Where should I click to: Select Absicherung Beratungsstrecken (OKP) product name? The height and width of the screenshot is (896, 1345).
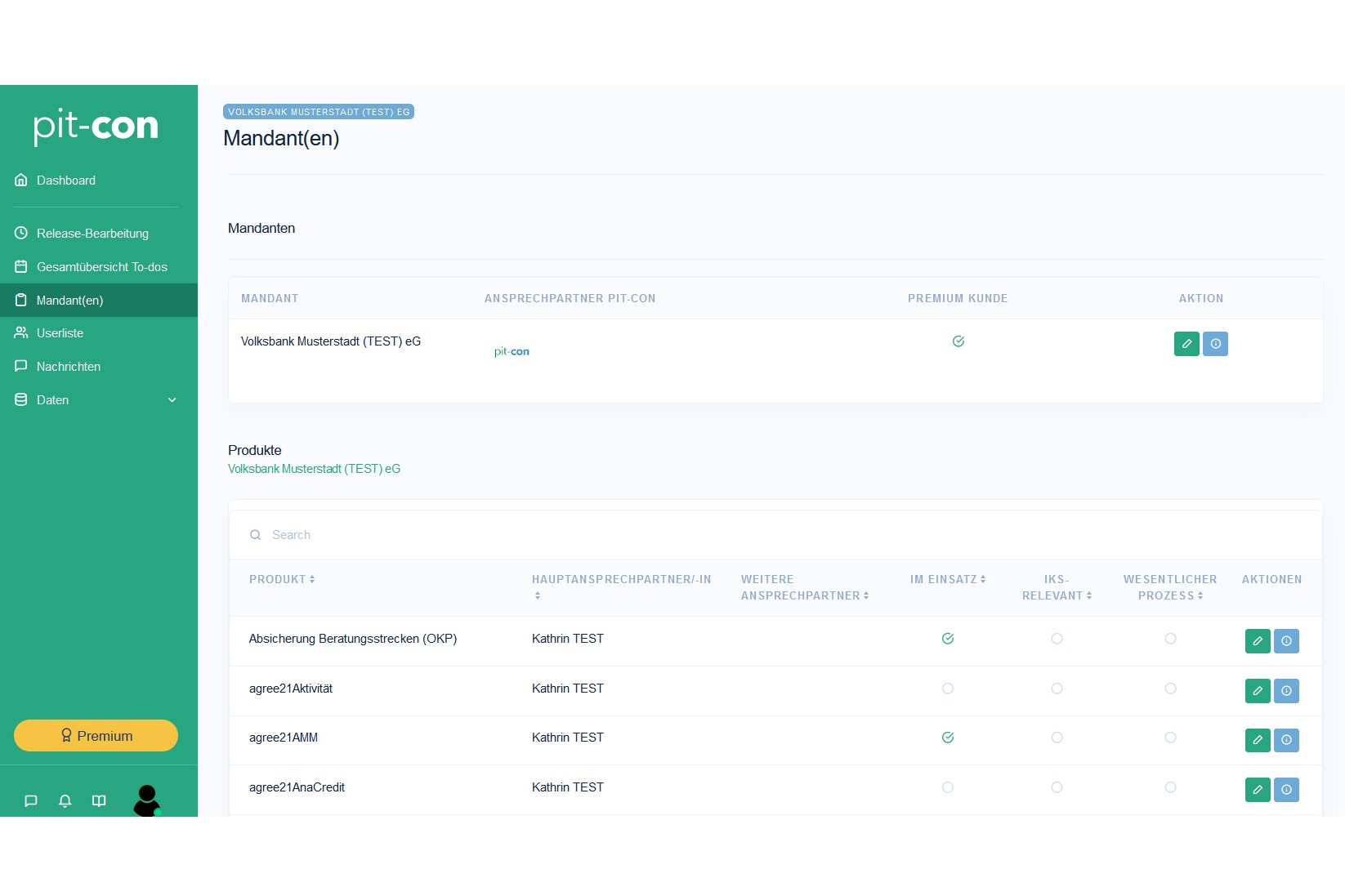[353, 639]
